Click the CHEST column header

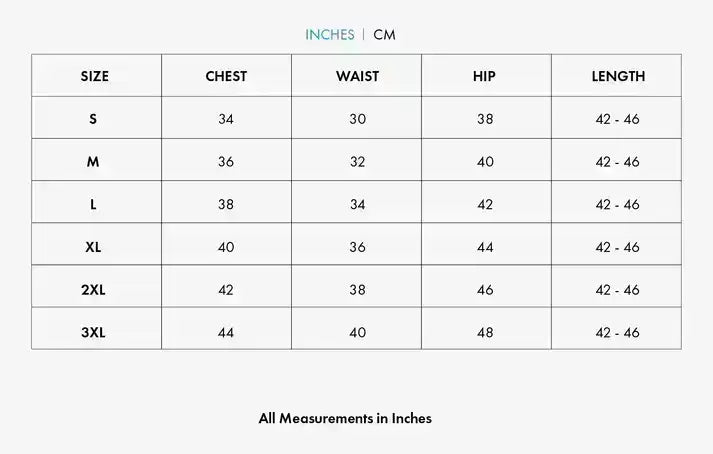[226, 76]
